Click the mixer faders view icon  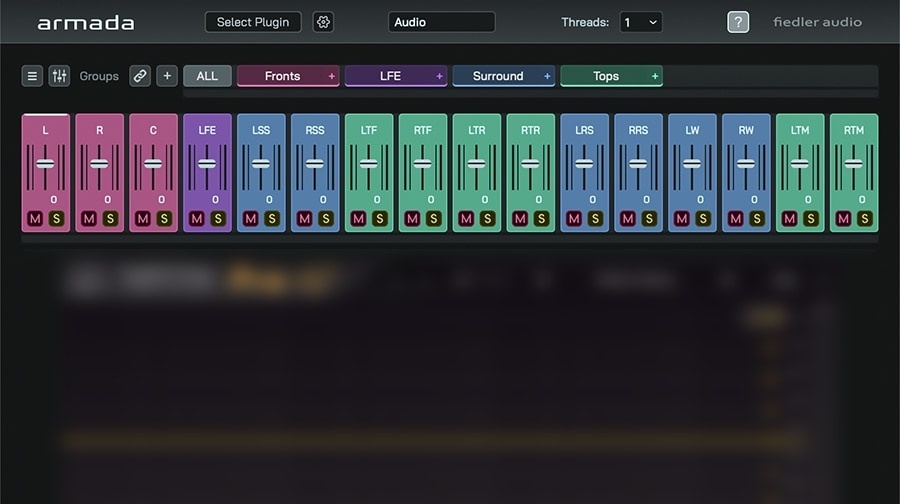click(x=59, y=76)
